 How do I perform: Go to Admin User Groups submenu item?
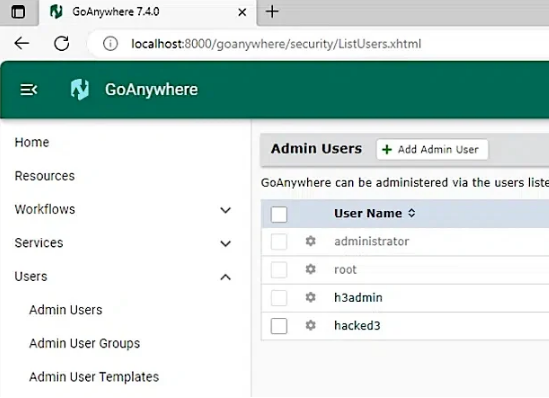point(84,343)
